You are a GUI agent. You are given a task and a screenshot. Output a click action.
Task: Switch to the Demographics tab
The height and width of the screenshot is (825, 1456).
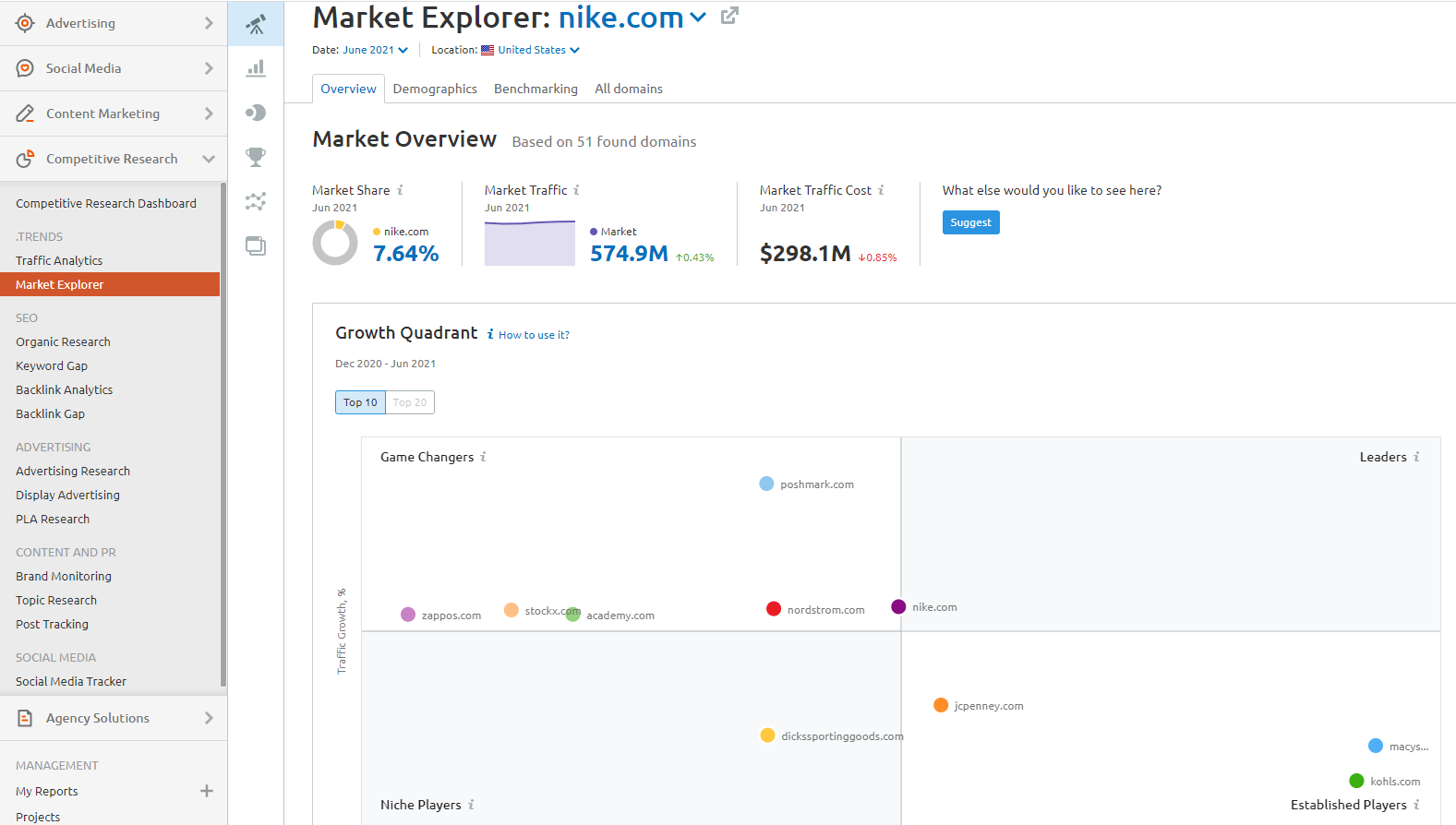click(x=435, y=89)
